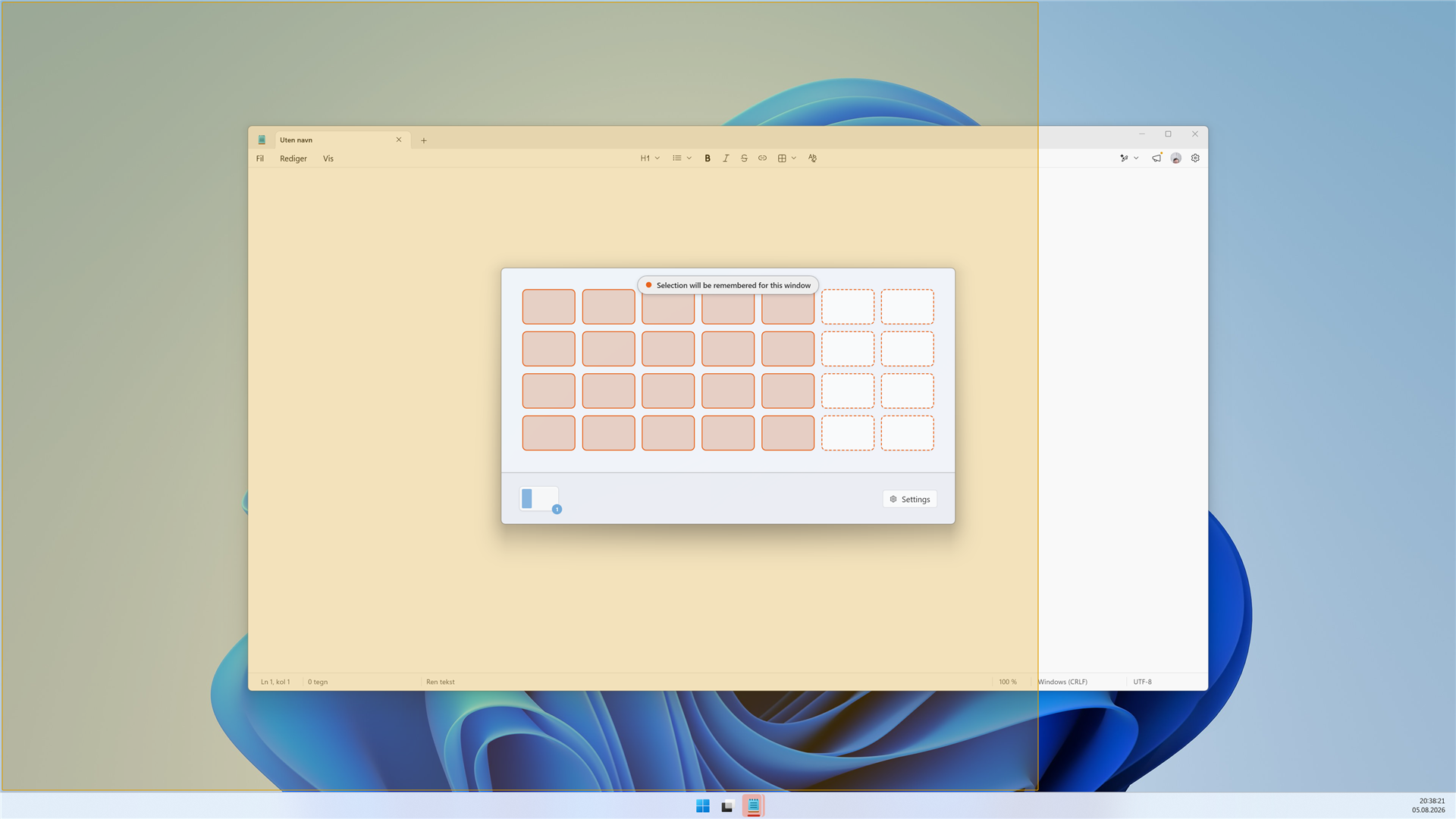The width and height of the screenshot is (1456, 819).
Task: Open the account profile avatar
Action: click(x=1175, y=158)
